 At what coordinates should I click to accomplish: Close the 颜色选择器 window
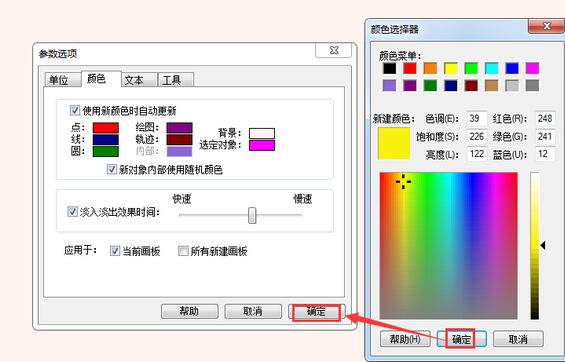(546, 26)
